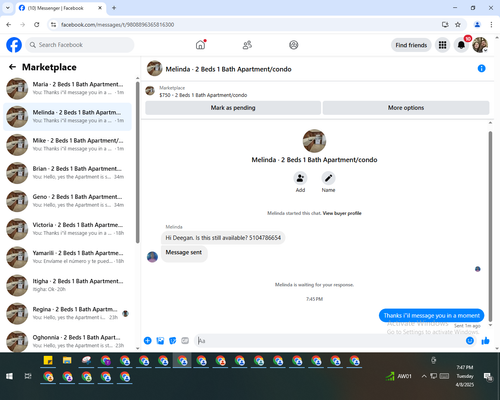This screenshot has width=500, height=400.
Task: Open Maria conversation
Action: (67, 88)
